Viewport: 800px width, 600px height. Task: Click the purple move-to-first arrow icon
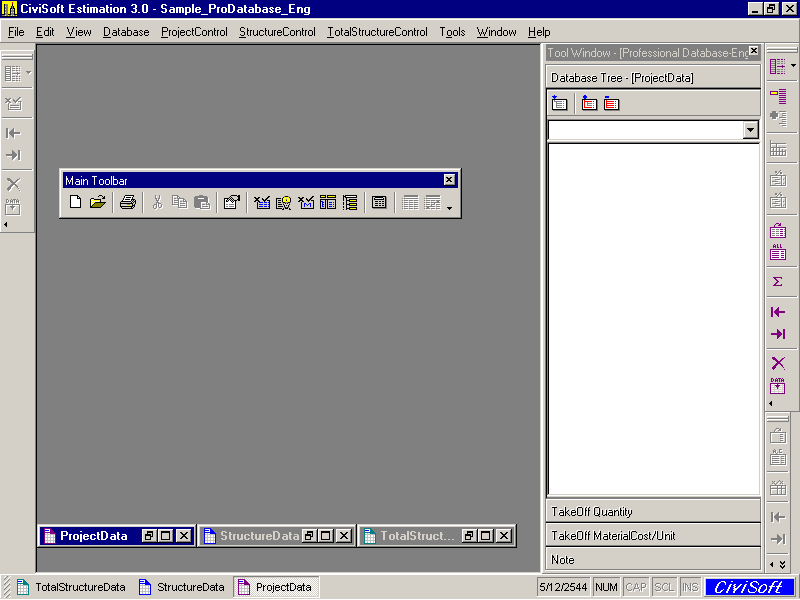(x=778, y=312)
